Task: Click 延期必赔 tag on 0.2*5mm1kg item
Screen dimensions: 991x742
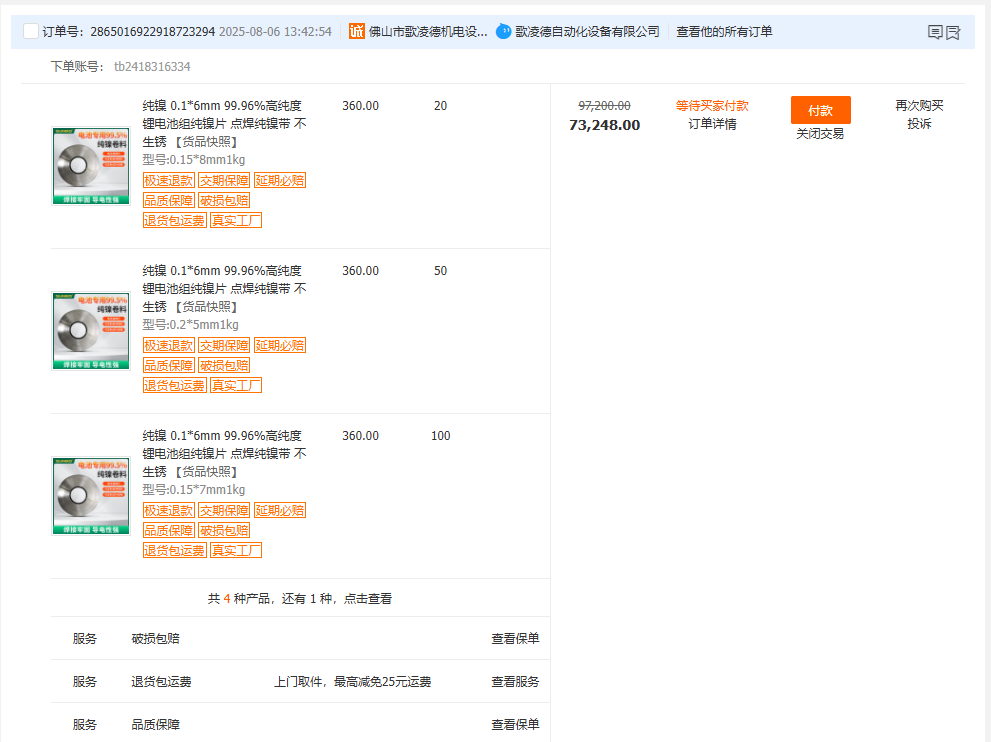Action: pyautogui.click(x=279, y=345)
